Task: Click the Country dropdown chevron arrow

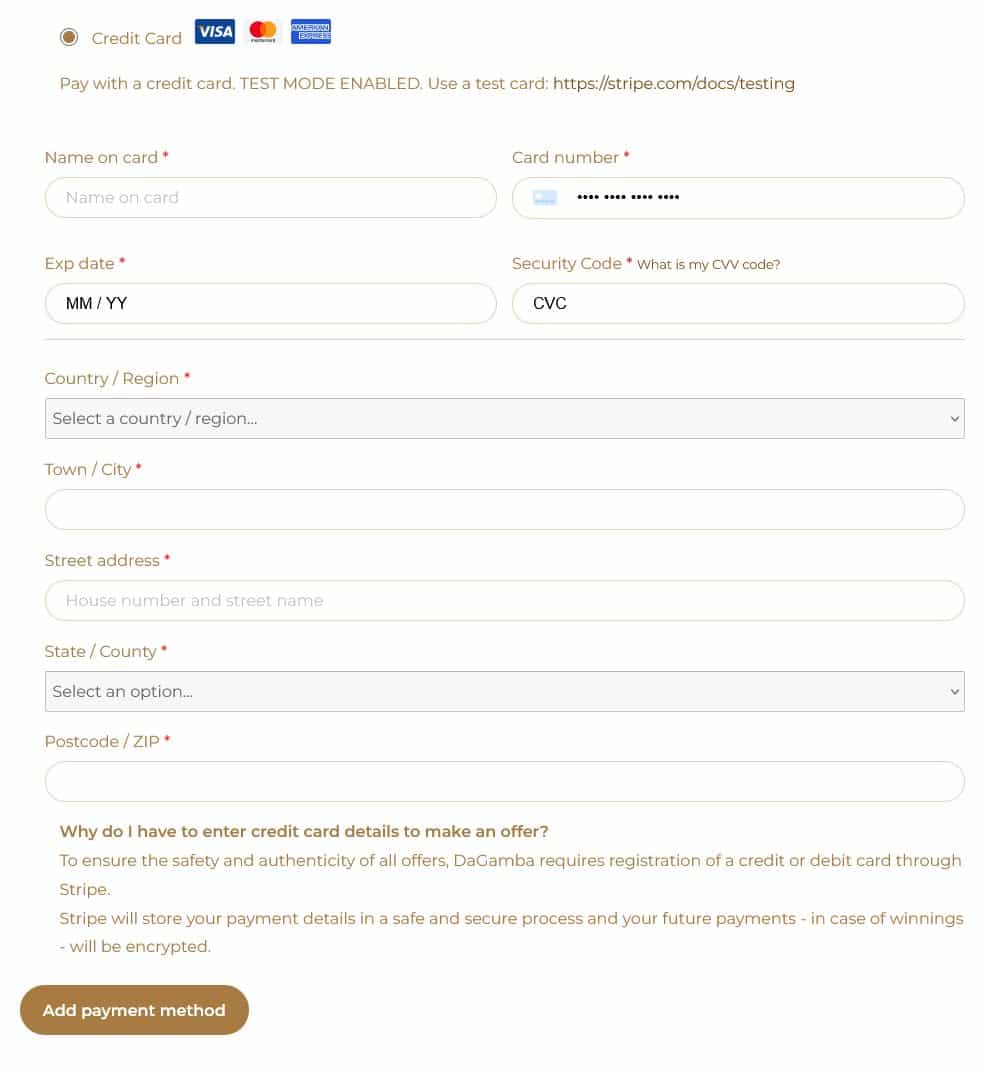Action: point(954,419)
